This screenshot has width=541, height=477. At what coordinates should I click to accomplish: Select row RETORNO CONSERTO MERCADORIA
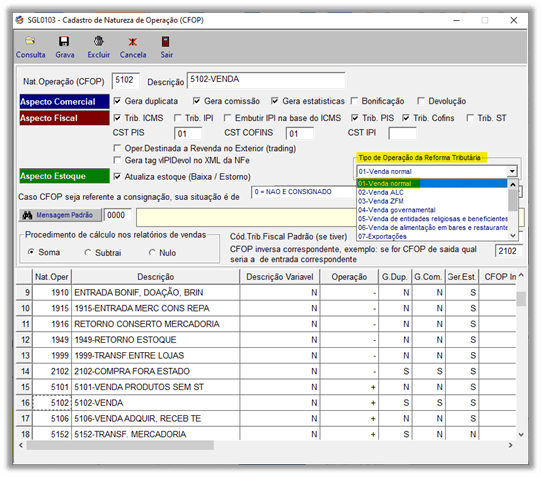[x=266, y=324]
